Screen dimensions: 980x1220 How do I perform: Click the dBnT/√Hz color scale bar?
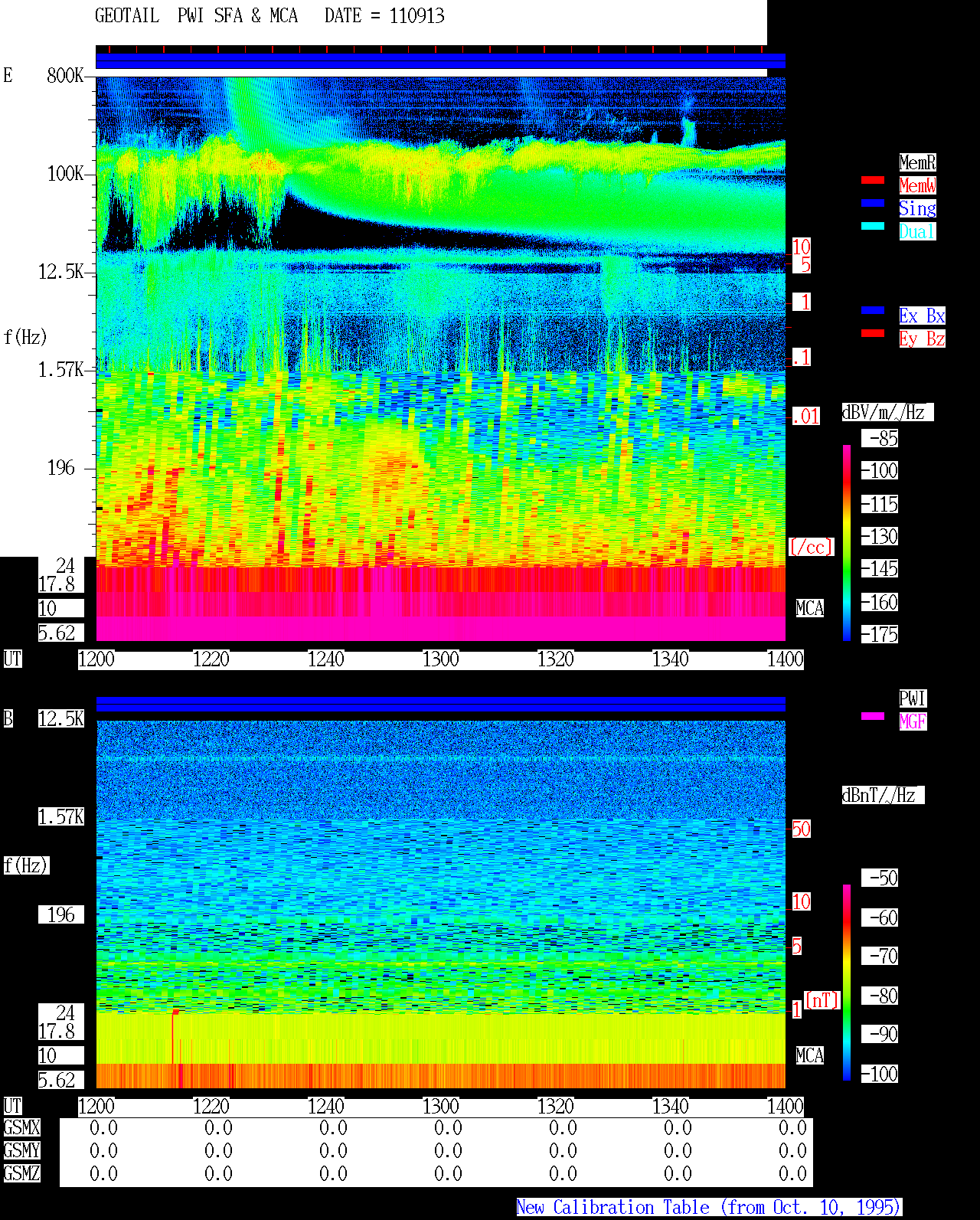click(847, 983)
